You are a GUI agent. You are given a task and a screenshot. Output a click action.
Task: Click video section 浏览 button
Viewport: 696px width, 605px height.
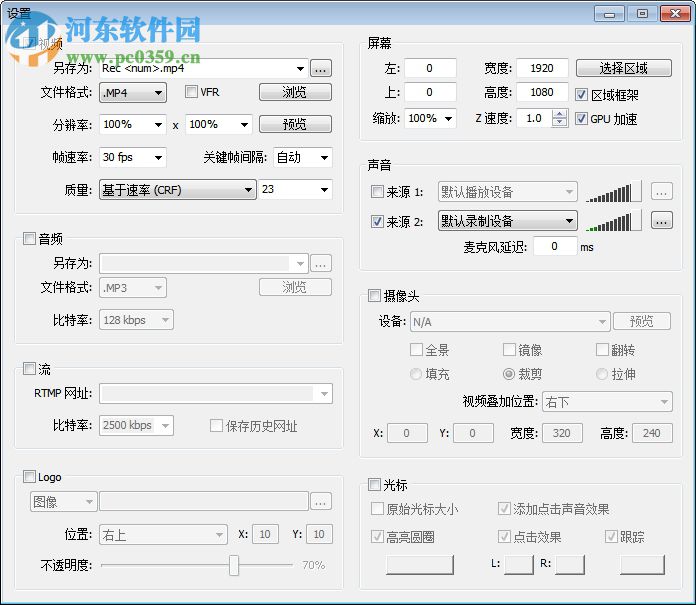pyautogui.click(x=295, y=92)
